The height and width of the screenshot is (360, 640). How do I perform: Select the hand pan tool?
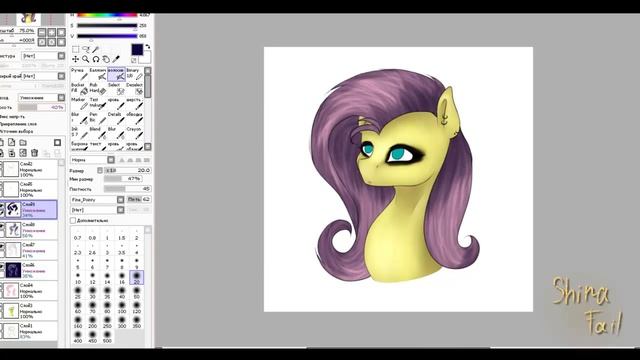(x=106, y=59)
